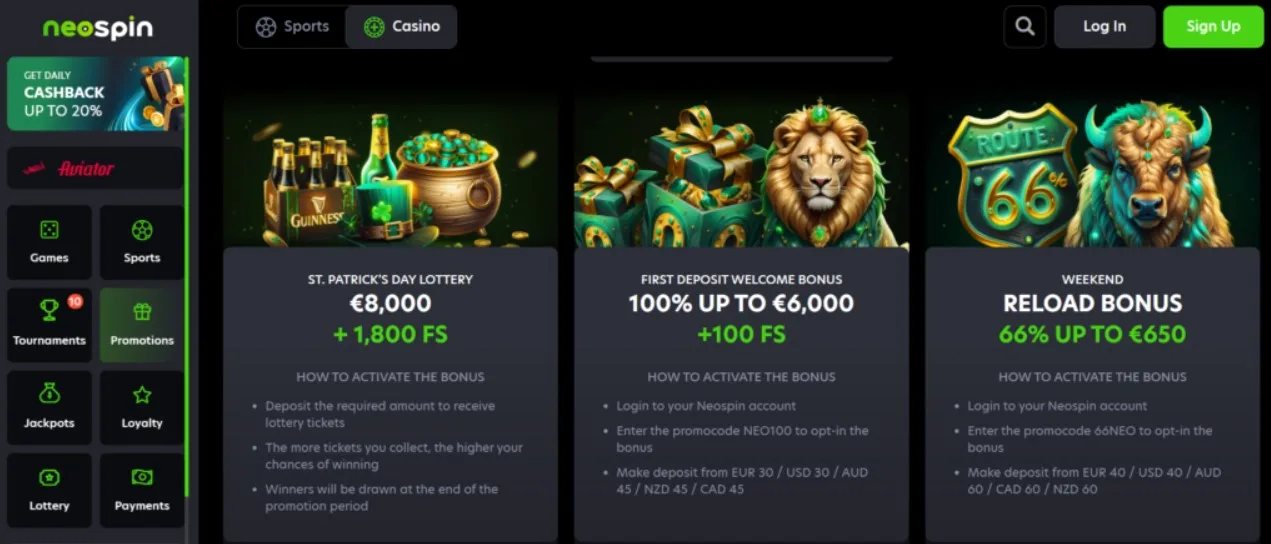Click the green Sign Up button
This screenshot has height=544, width=1271.
click(x=1213, y=27)
